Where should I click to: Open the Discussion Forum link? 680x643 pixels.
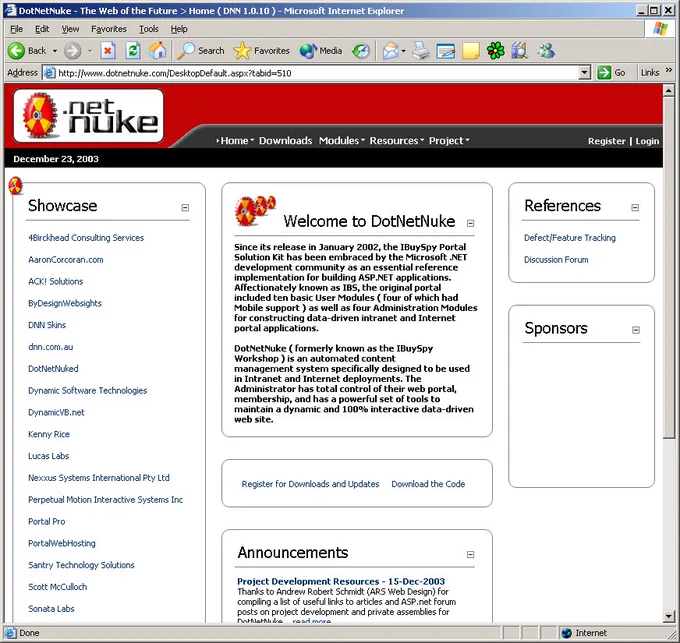(x=556, y=260)
